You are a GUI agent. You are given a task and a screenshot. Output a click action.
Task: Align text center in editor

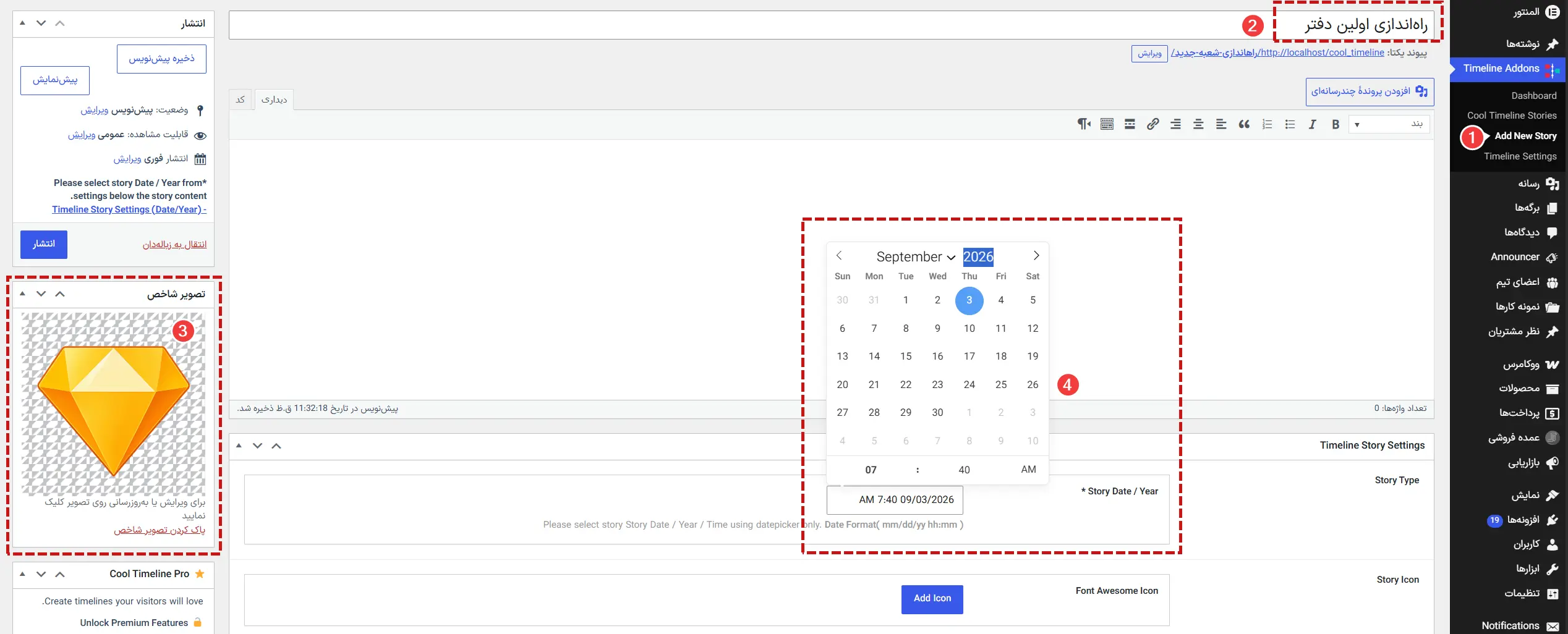click(x=1198, y=125)
